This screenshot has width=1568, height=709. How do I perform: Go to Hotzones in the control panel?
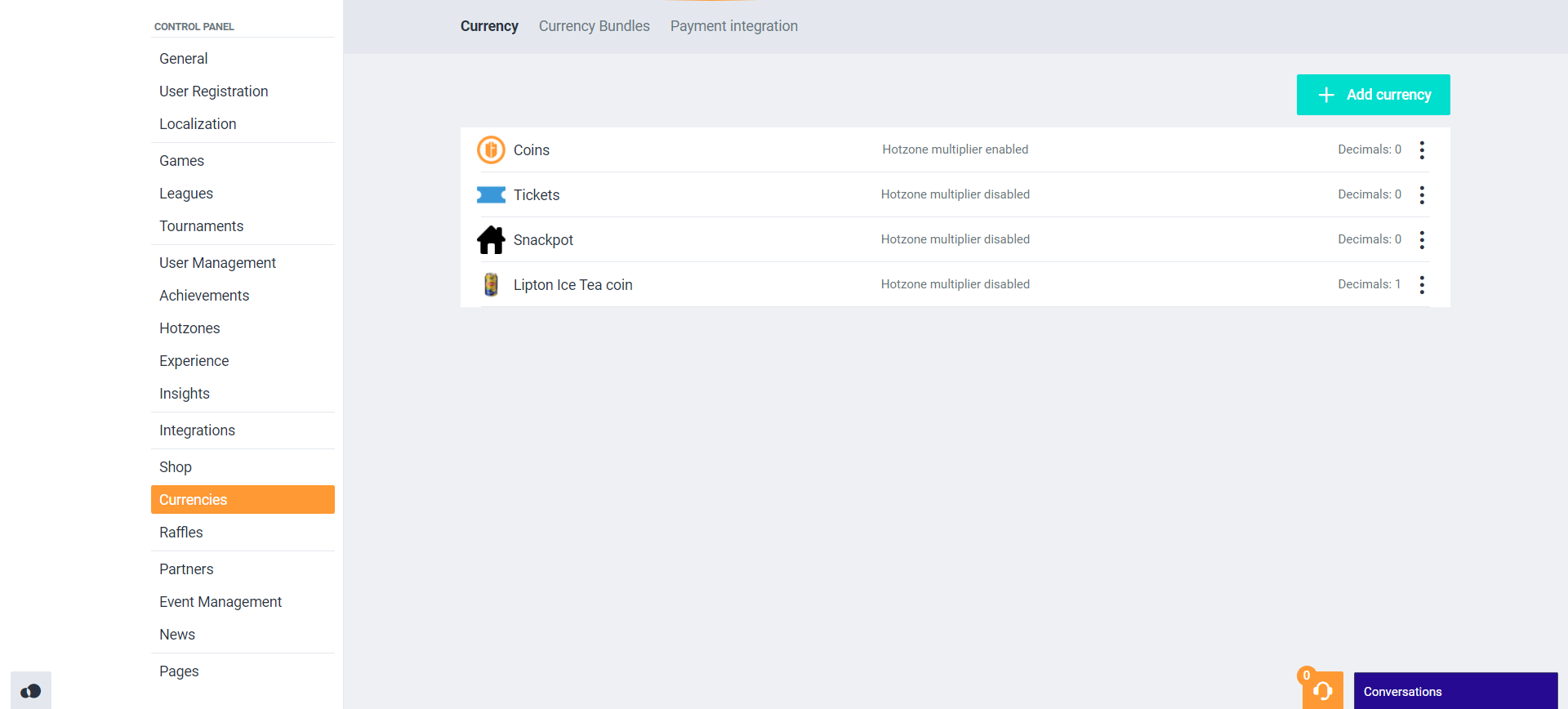189,328
